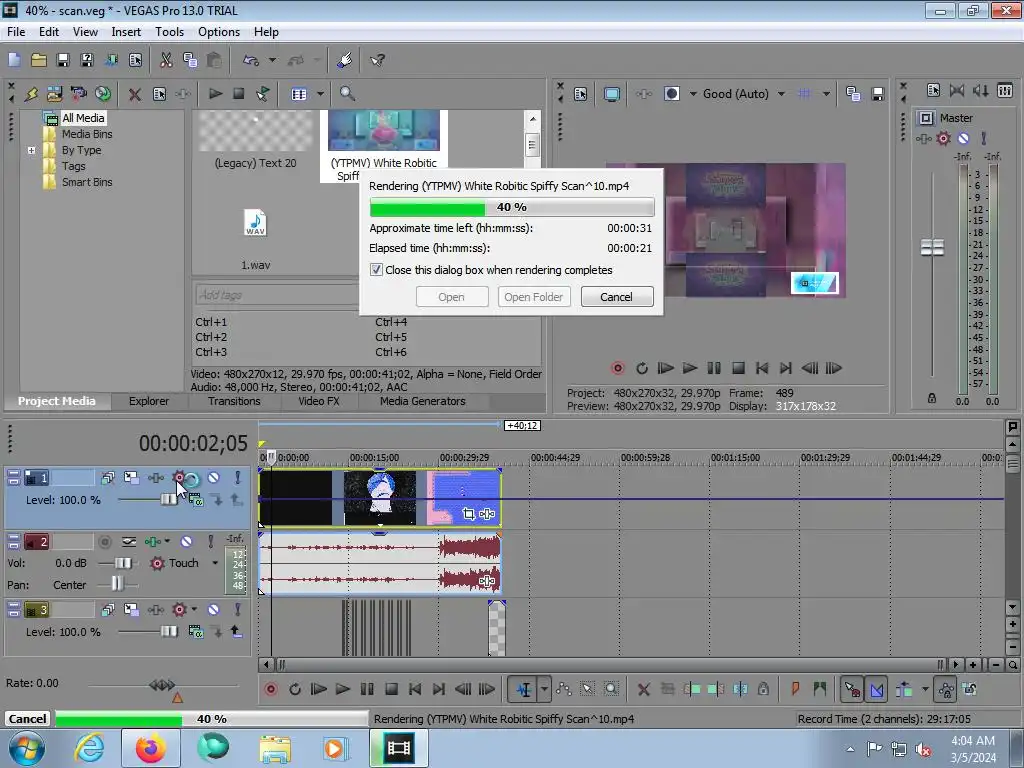Toggle Invert phase on audio track 2
1024x768 pixels.
click(x=129, y=541)
